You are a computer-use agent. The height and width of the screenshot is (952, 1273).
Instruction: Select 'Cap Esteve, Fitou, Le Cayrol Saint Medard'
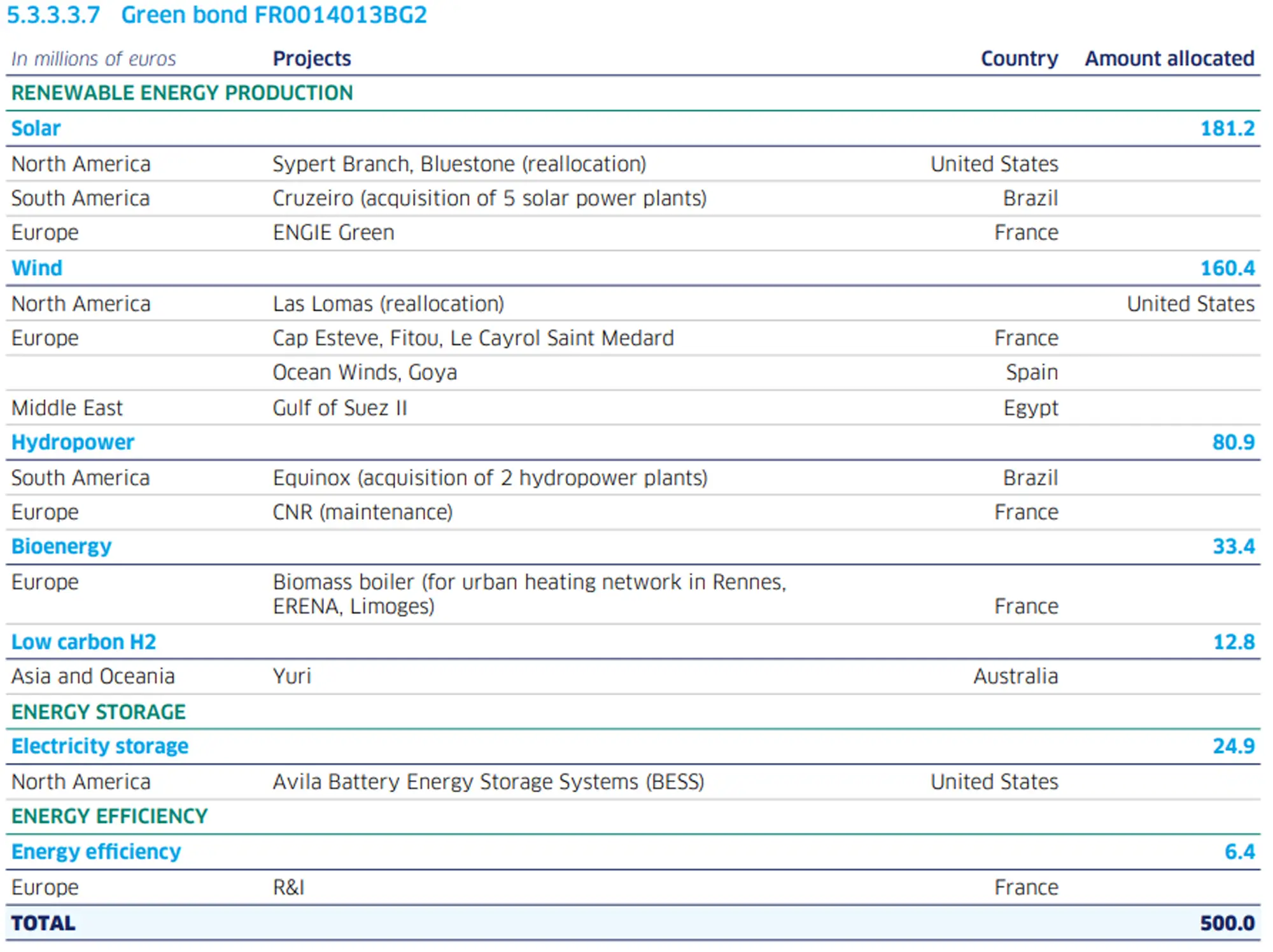[473, 338]
